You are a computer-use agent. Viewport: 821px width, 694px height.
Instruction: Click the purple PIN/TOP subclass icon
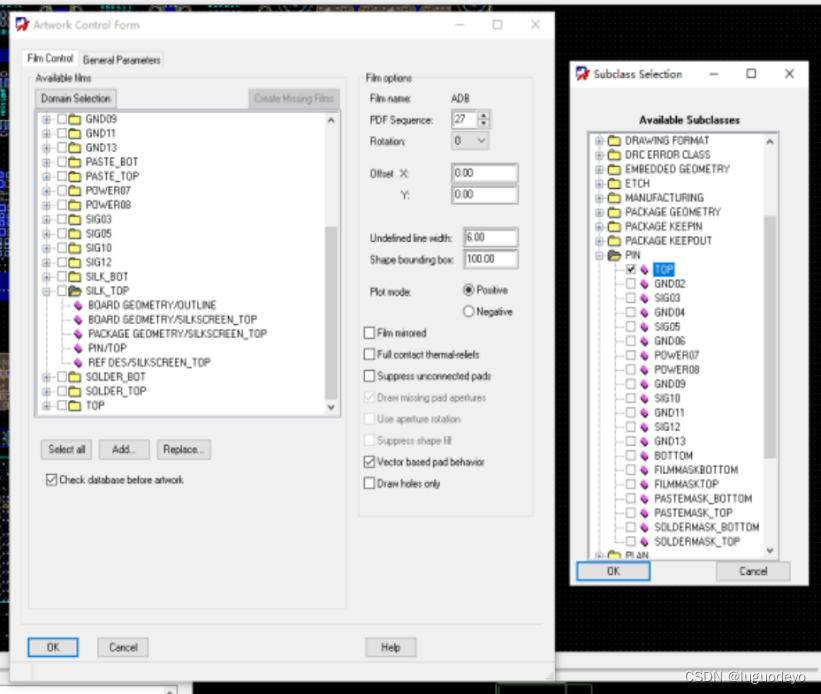coord(76,346)
